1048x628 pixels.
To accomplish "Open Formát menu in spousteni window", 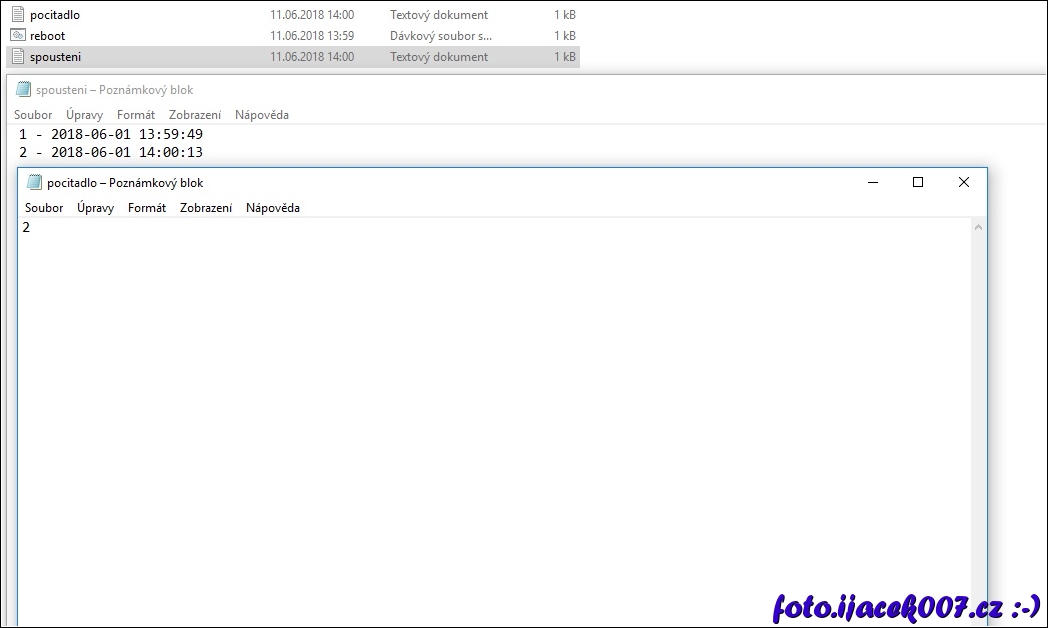I will coord(136,115).
